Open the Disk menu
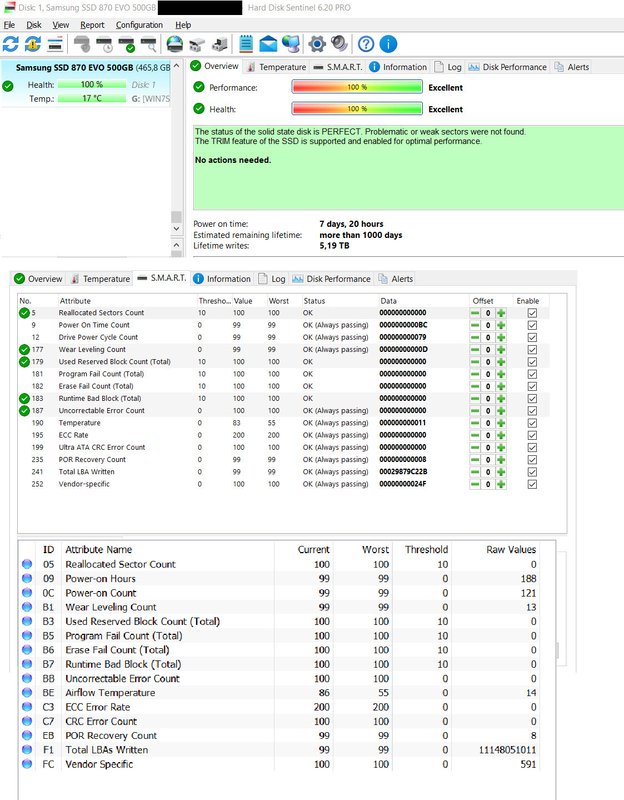Image resolution: width=624 pixels, height=800 pixels. (34, 25)
